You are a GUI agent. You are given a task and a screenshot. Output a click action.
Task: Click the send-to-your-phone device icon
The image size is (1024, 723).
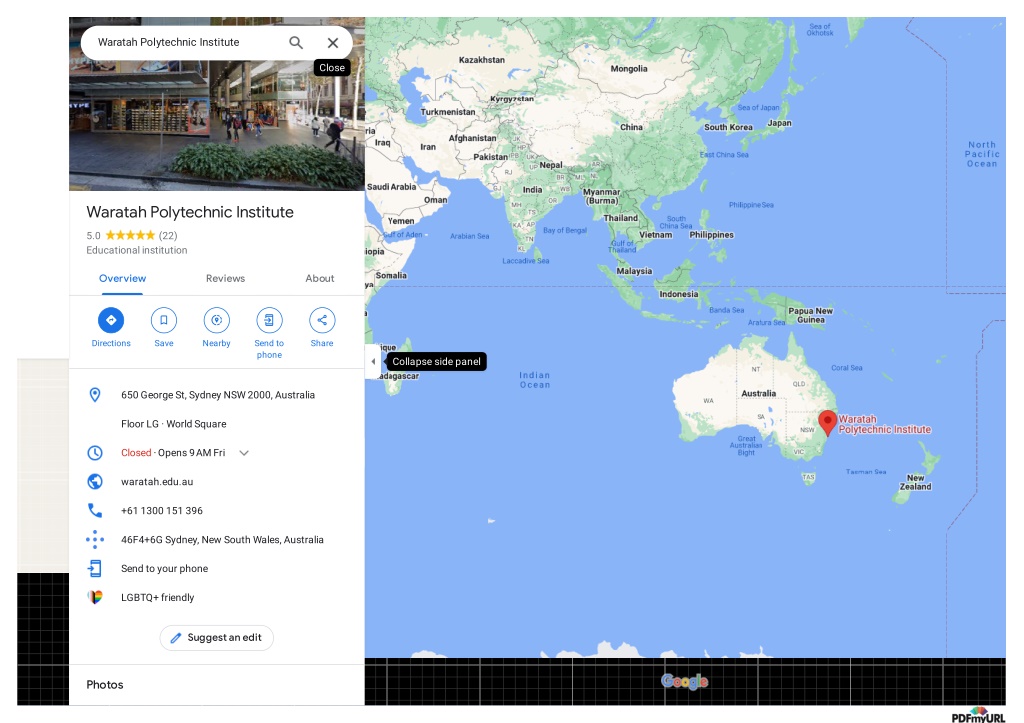coord(95,568)
